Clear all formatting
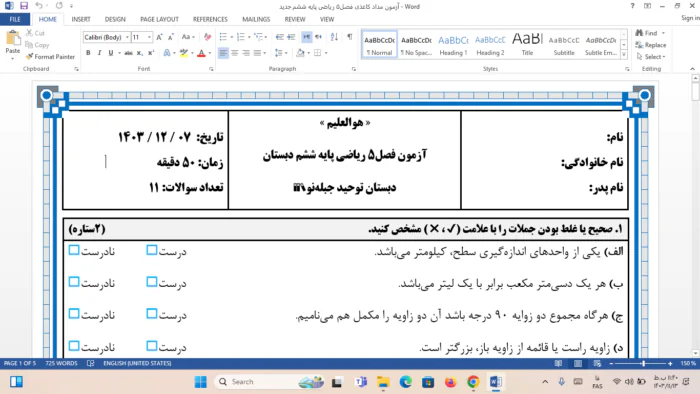This screenshot has height=394, width=700. (x=208, y=37)
